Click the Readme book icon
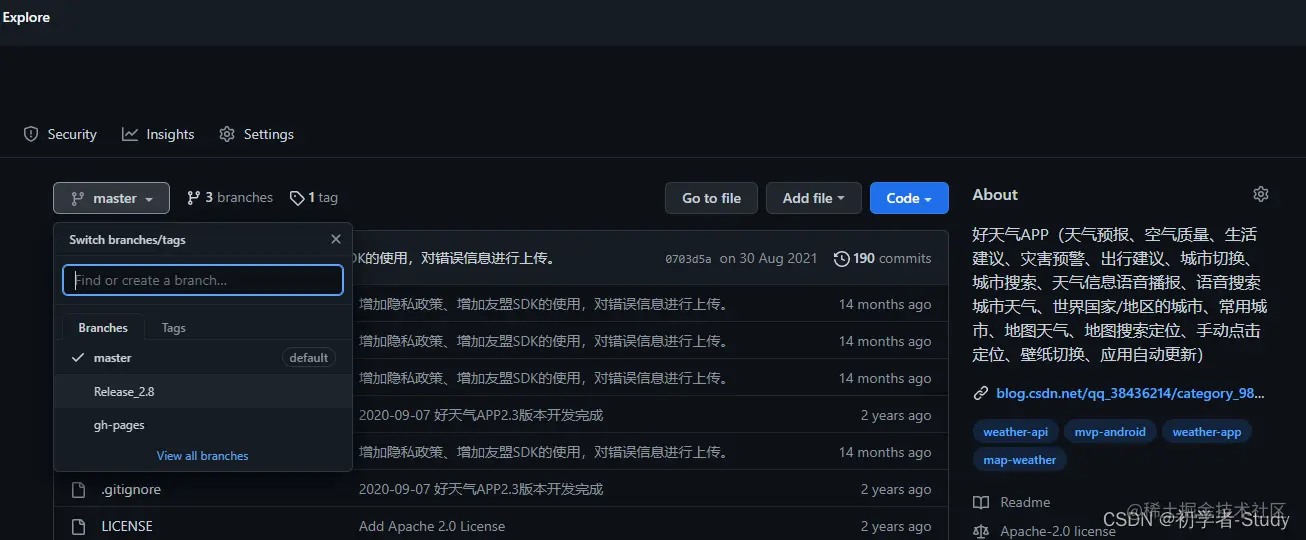This screenshot has height=540, width=1306. pyautogui.click(x=981, y=502)
